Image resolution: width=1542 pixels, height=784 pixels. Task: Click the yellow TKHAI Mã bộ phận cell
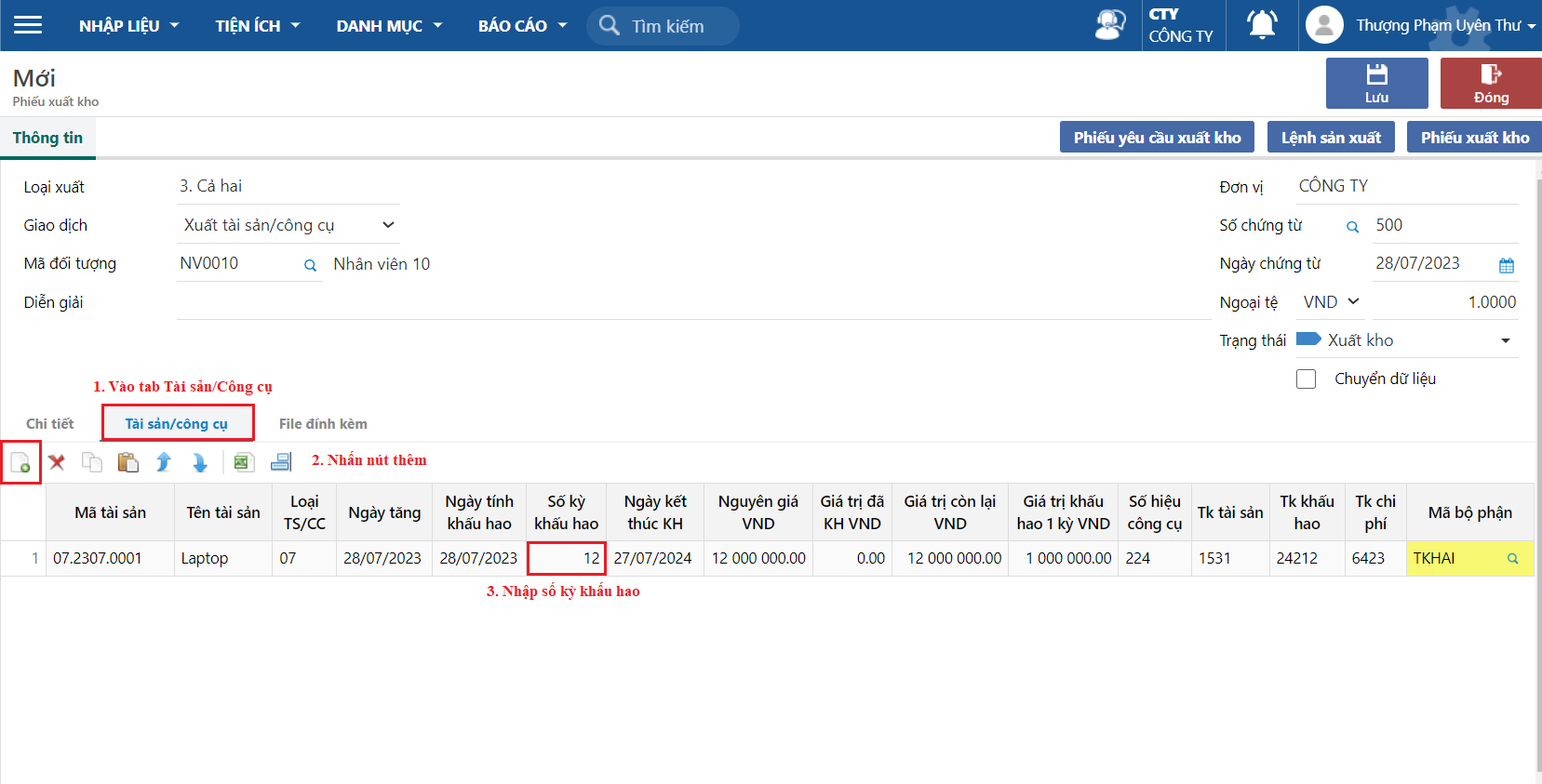[1456, 558]
